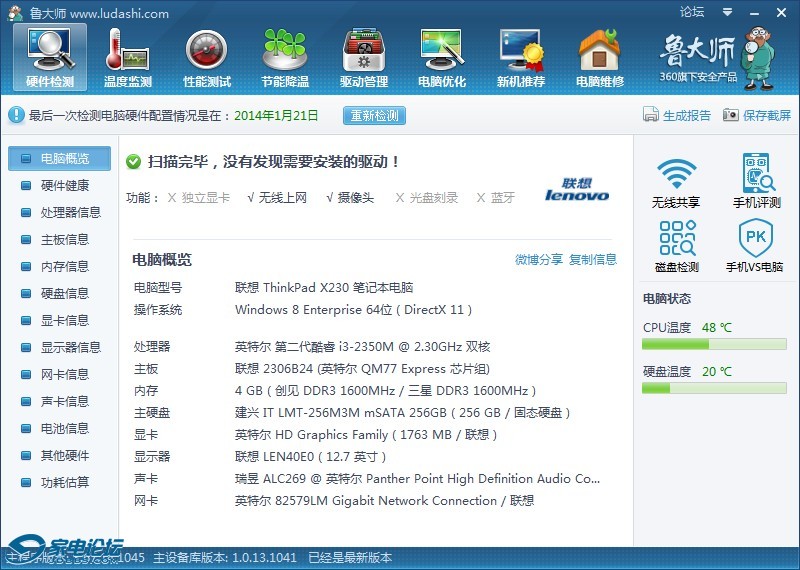Click the HD Graphics Family value
The width and height of the screenshot is (800, 570).
366,435
